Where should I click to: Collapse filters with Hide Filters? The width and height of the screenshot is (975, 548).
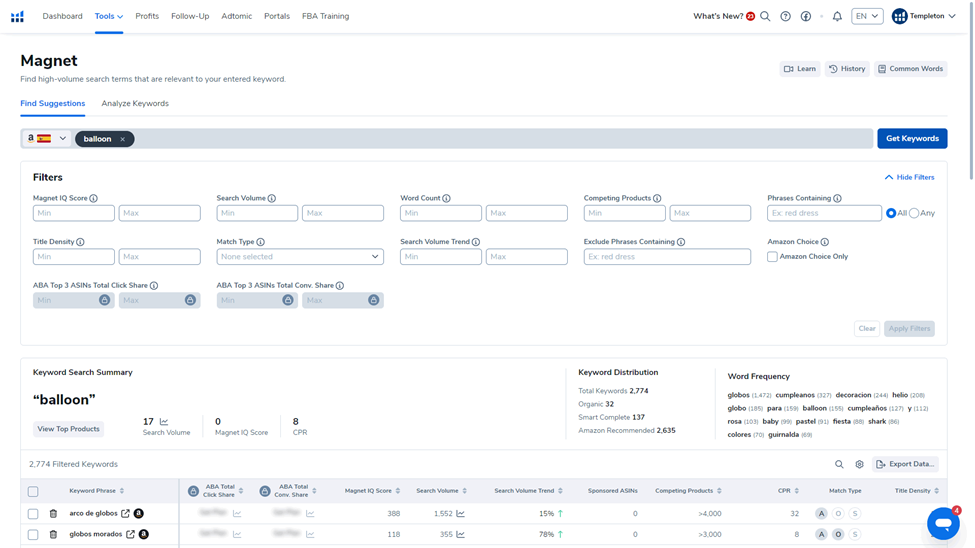click(910, 177)
